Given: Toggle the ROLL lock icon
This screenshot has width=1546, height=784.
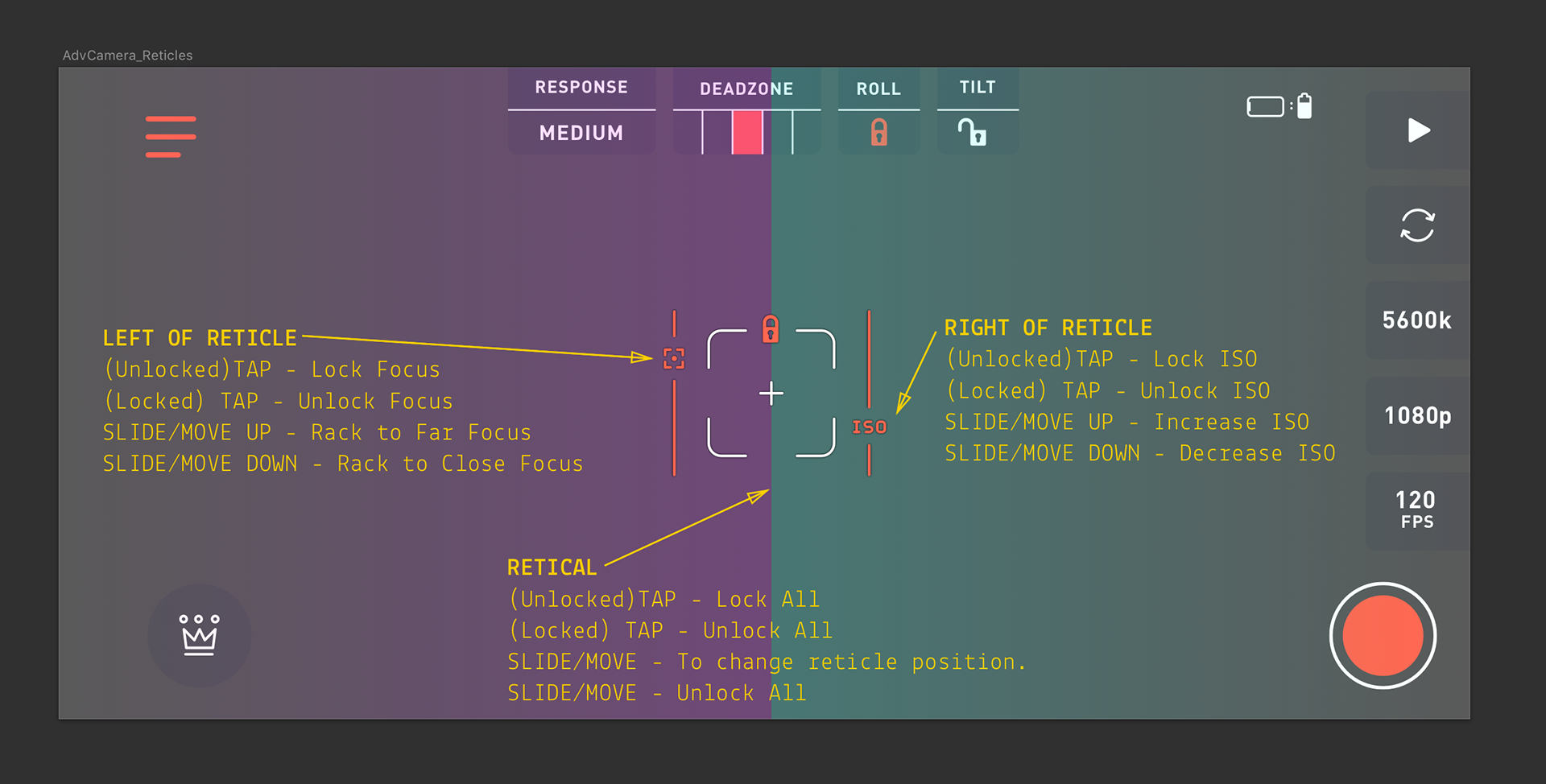Looking at the screenshot, I should pos(878,132).
